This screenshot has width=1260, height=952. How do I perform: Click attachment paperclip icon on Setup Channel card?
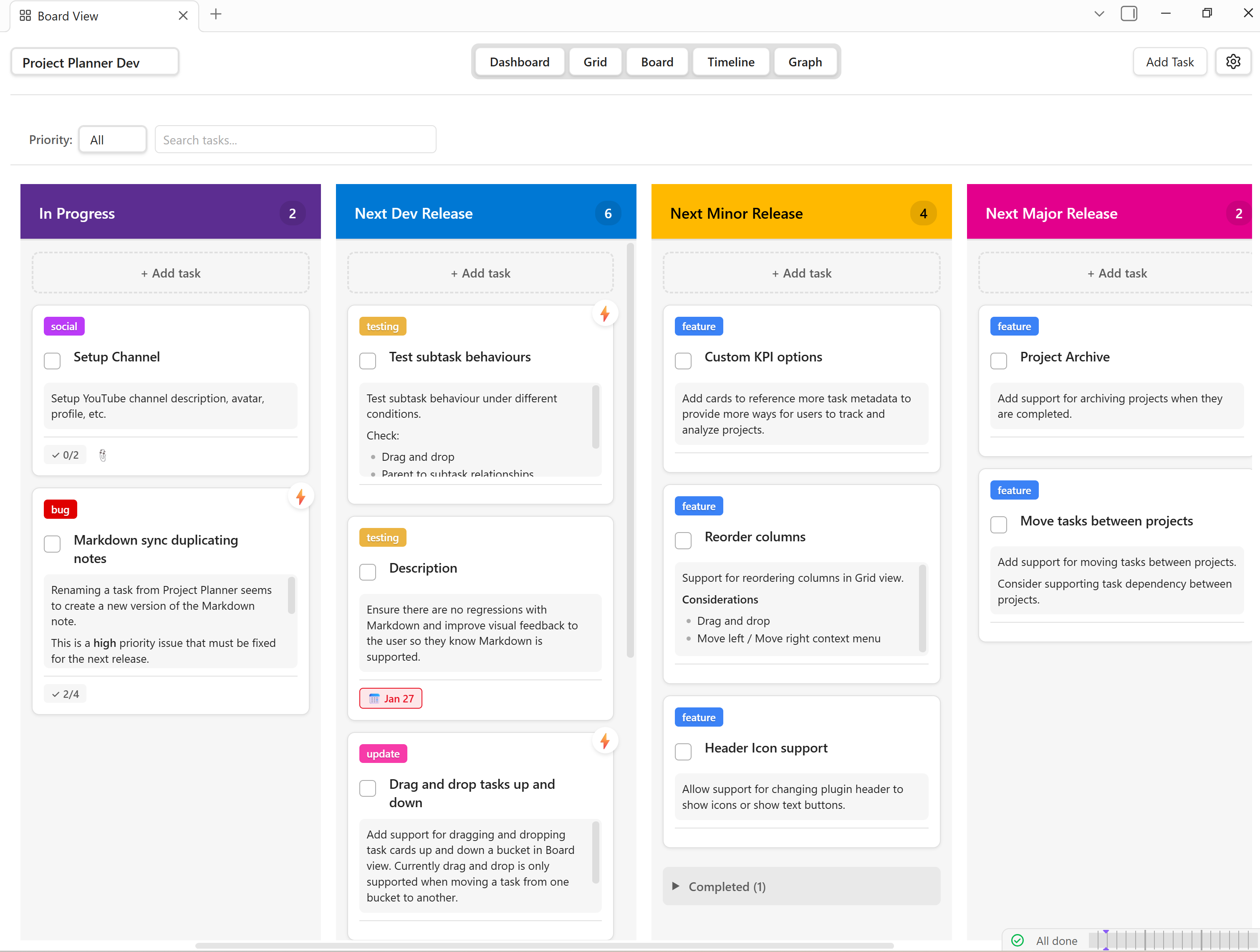(103, 455)
